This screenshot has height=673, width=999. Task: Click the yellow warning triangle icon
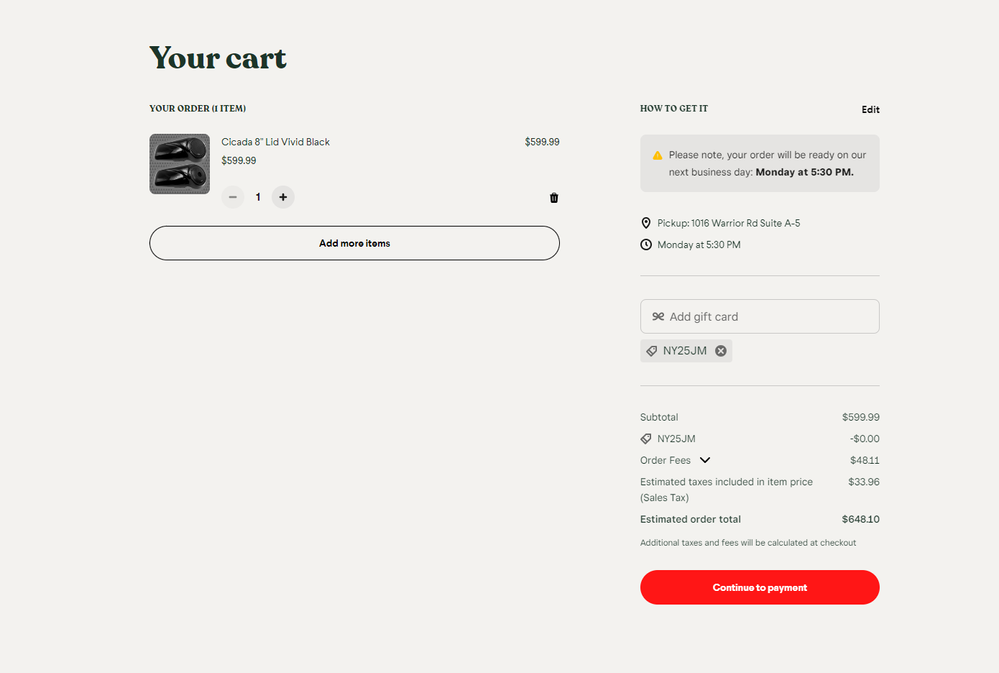tap(657, 156)
